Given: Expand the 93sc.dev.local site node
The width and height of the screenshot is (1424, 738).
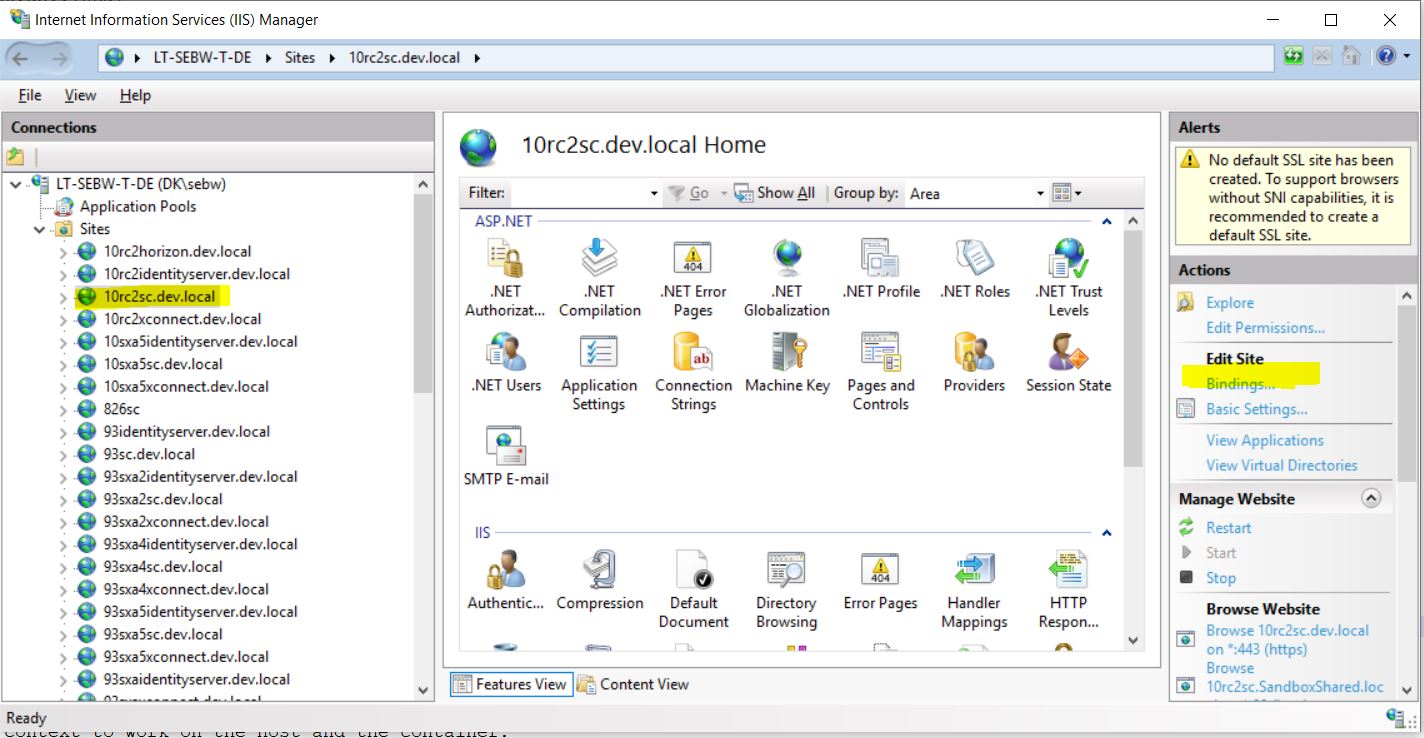Looking at the screenshot, I should coord(63,455).
